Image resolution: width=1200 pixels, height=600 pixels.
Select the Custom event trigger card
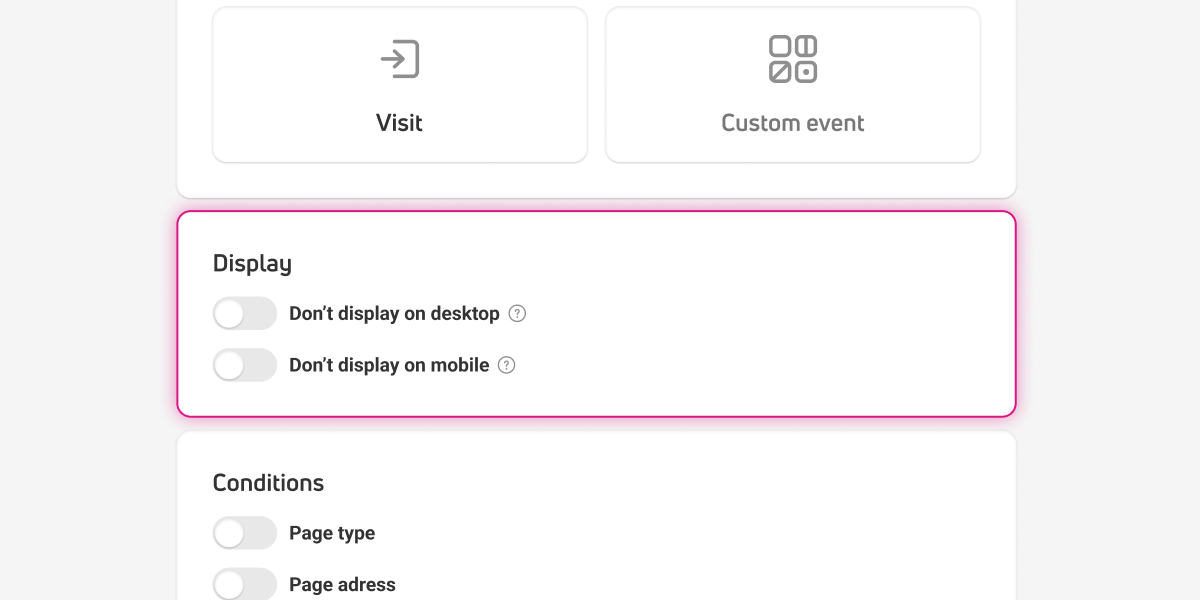pyautogui.click(x=792, y=84)
